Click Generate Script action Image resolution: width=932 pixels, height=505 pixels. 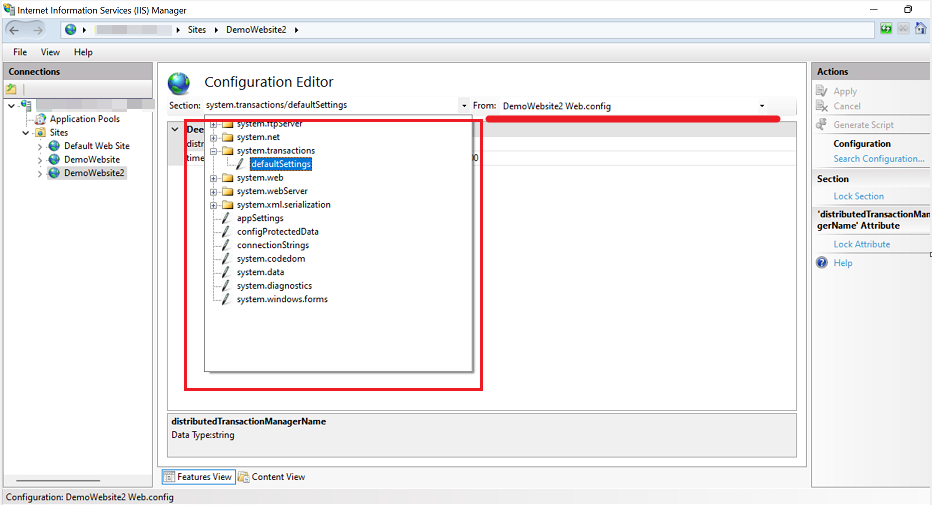point(863,125)
